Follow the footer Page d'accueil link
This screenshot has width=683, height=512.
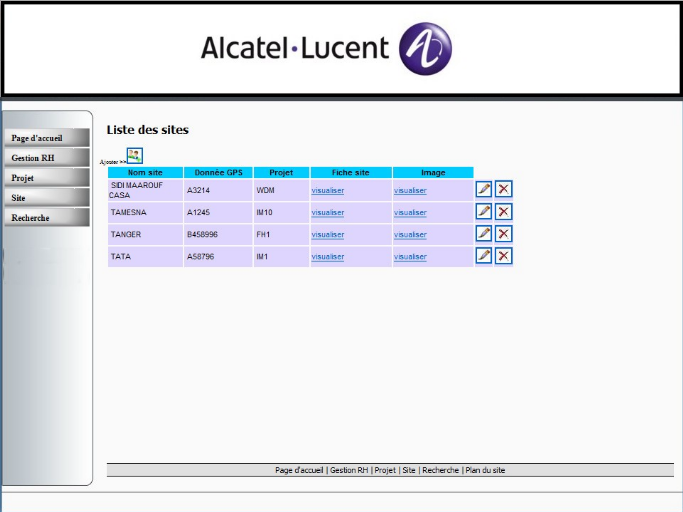[299, 470]
